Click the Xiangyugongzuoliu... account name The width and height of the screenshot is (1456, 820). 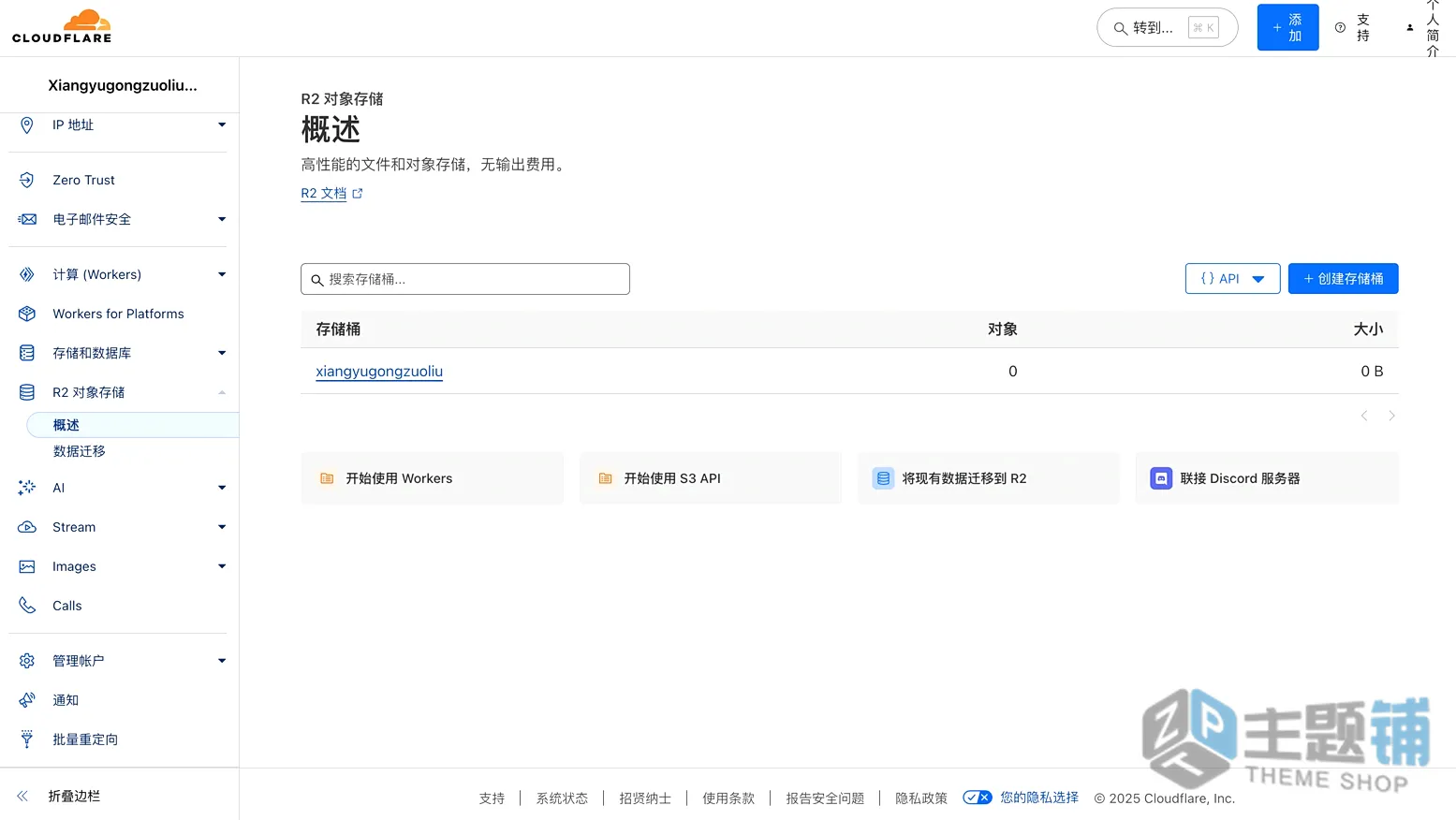(x=123, y=85)
